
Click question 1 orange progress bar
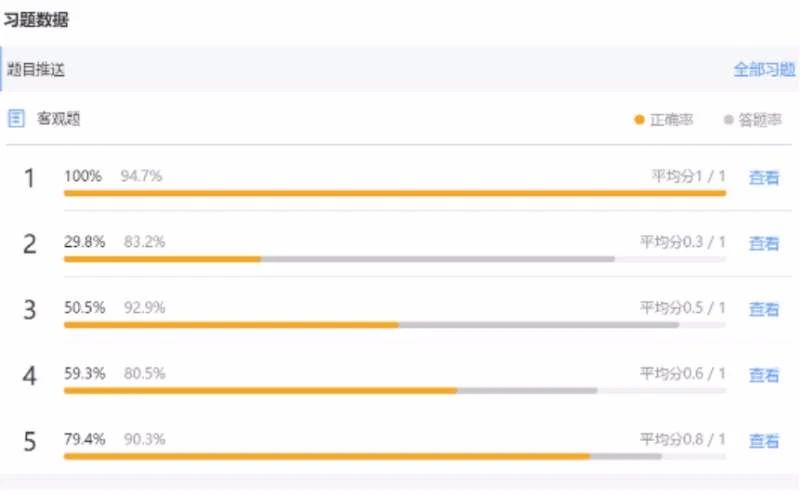coord(395,193)
